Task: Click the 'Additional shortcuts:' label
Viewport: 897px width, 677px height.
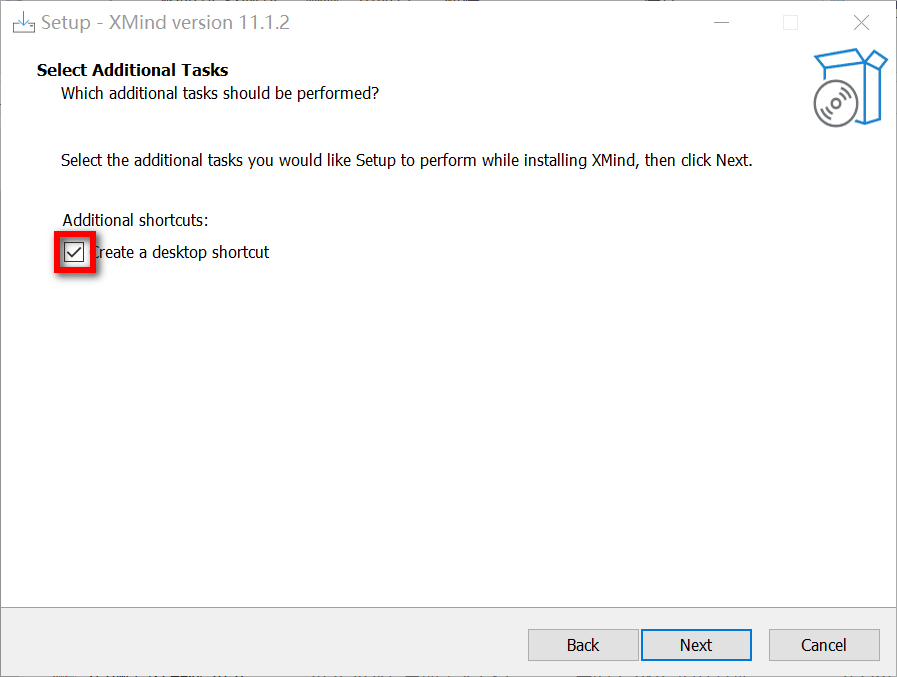Action: pyautogui.click(x=136, y=220)
